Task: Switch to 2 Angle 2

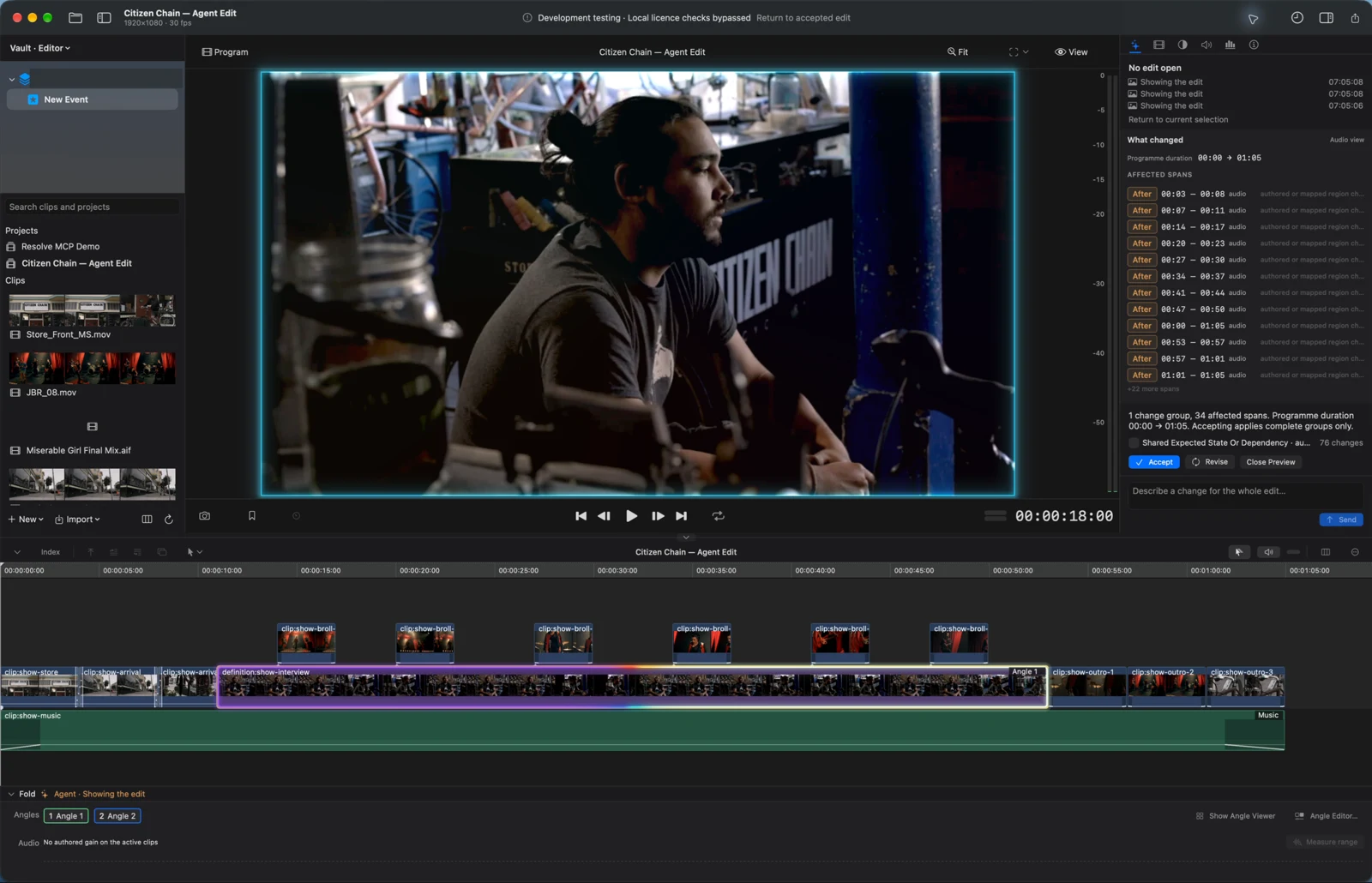Action: 117,816
